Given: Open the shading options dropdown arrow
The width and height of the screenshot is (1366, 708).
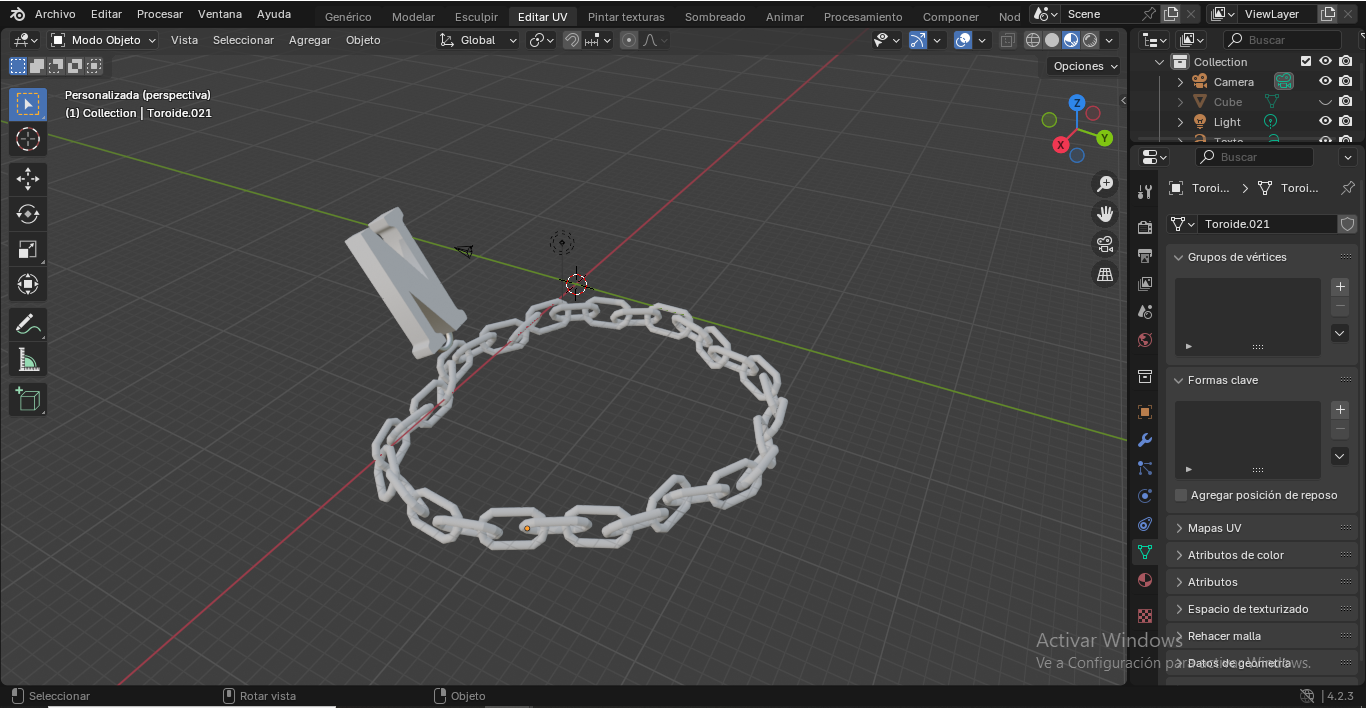Looking at the screenshot, I should click(x=1110, y=40).
